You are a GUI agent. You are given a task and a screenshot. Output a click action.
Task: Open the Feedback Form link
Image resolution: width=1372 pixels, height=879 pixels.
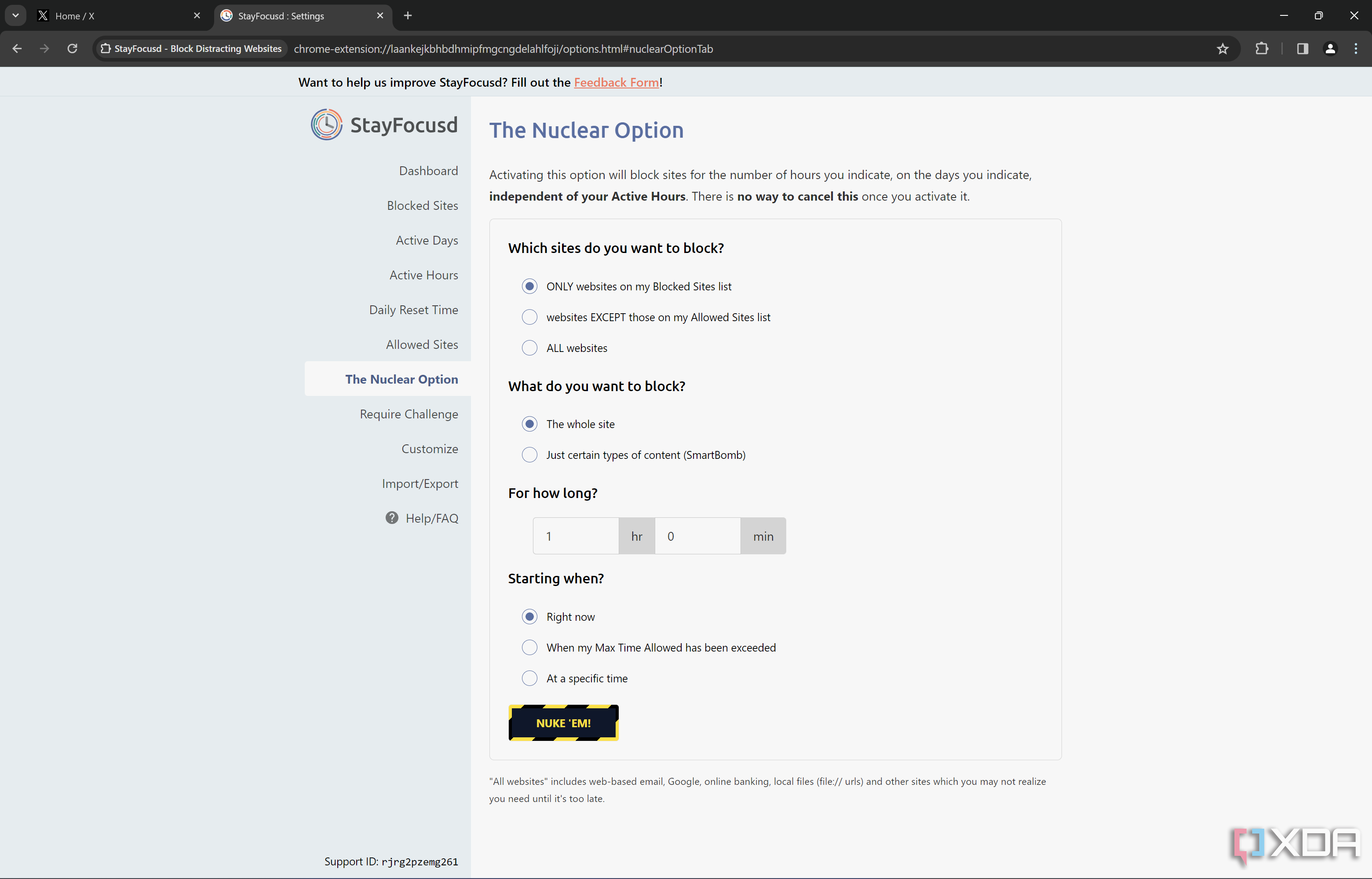(616, 82)
